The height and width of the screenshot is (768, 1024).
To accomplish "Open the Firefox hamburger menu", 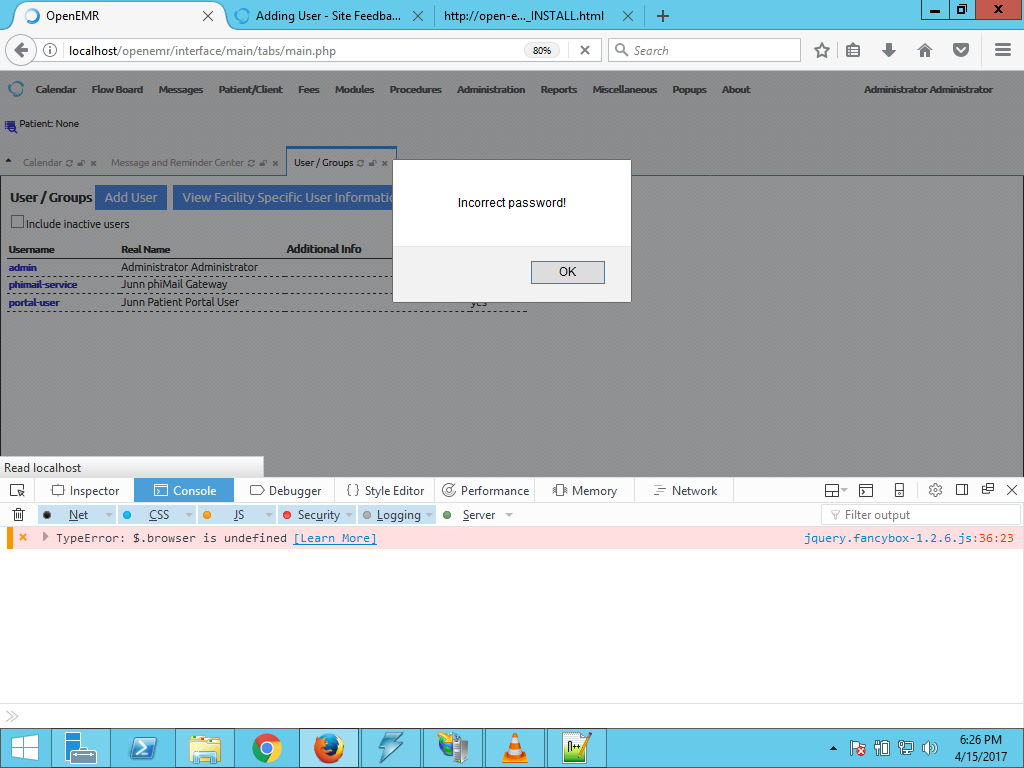I will [1003, 50].
